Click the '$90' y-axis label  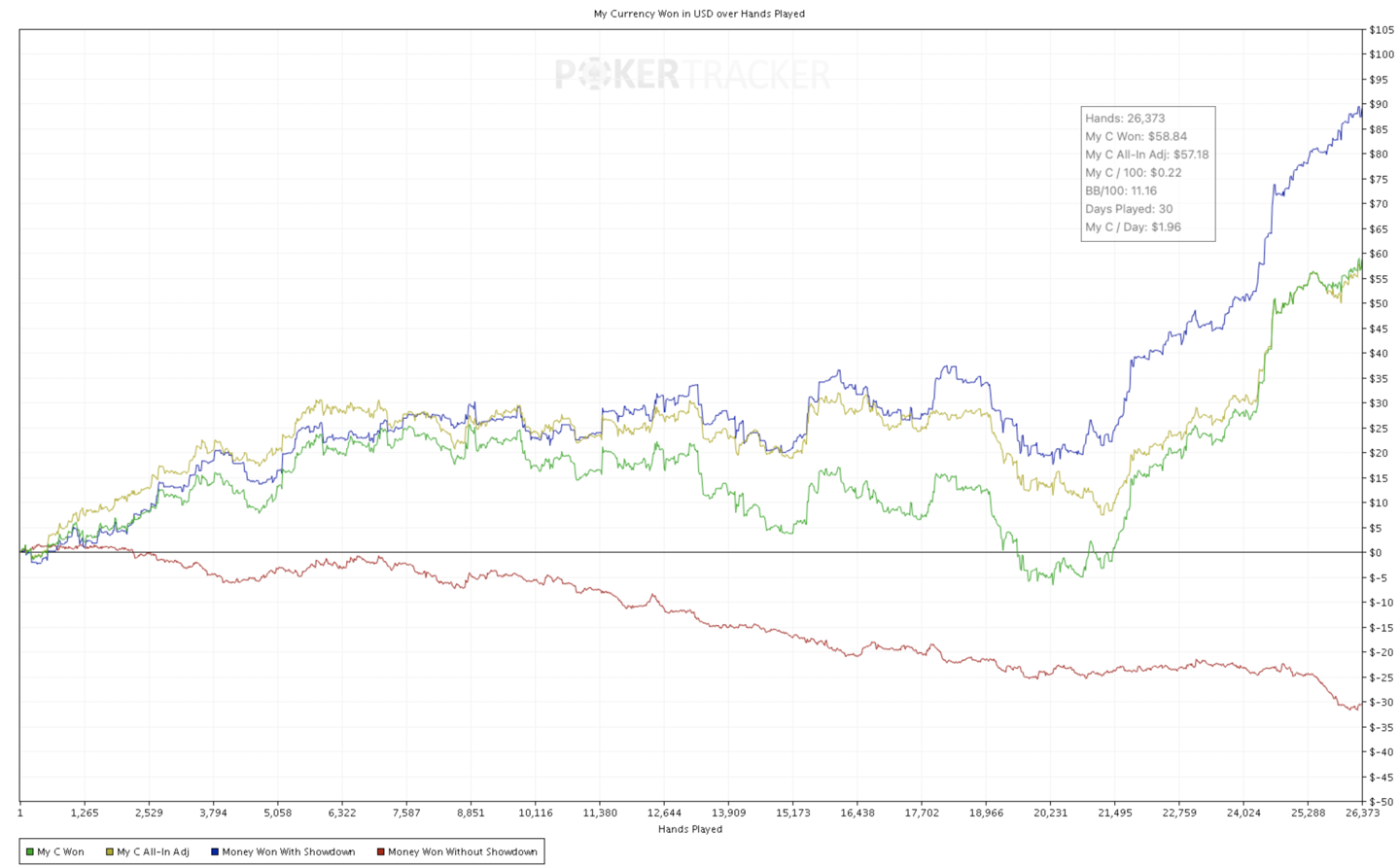[x=1379, y=104]
